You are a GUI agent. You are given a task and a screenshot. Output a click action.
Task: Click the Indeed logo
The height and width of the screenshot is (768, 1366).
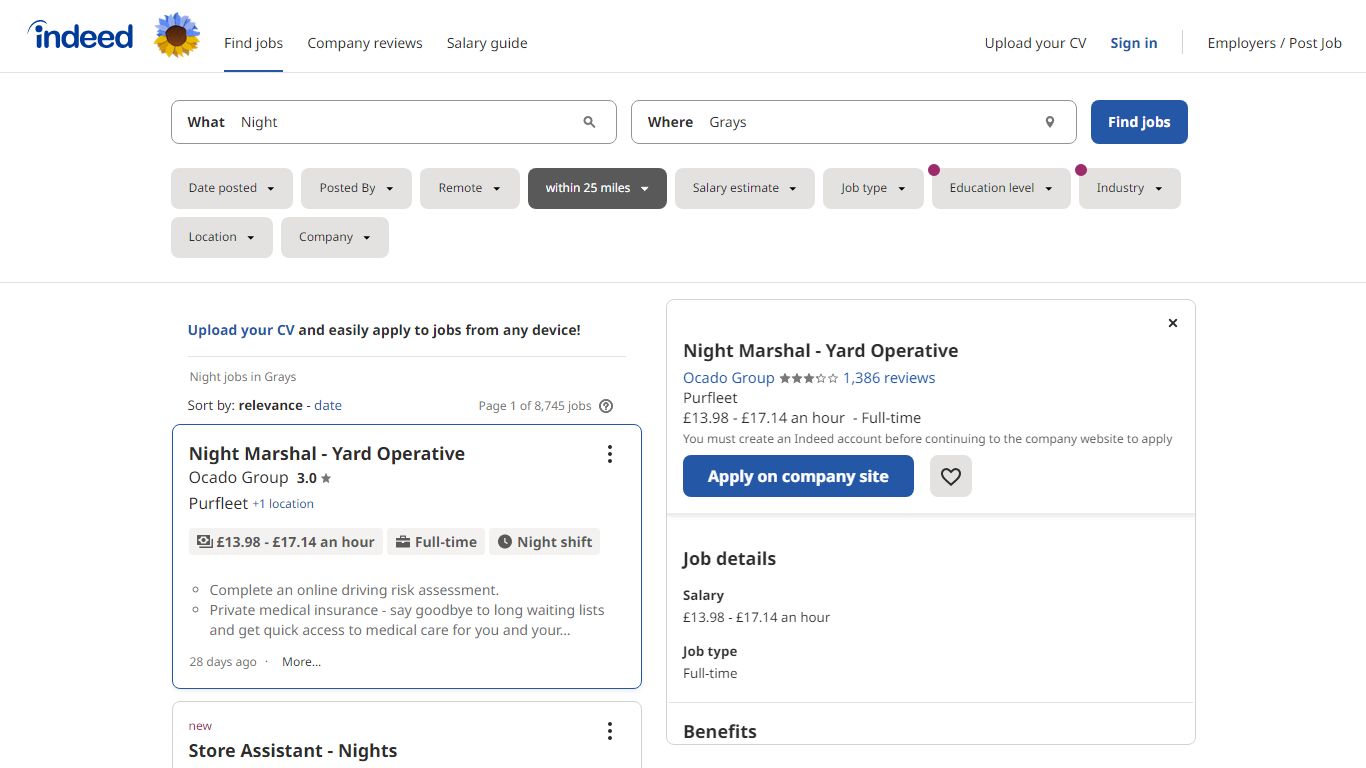click(80, 36)
